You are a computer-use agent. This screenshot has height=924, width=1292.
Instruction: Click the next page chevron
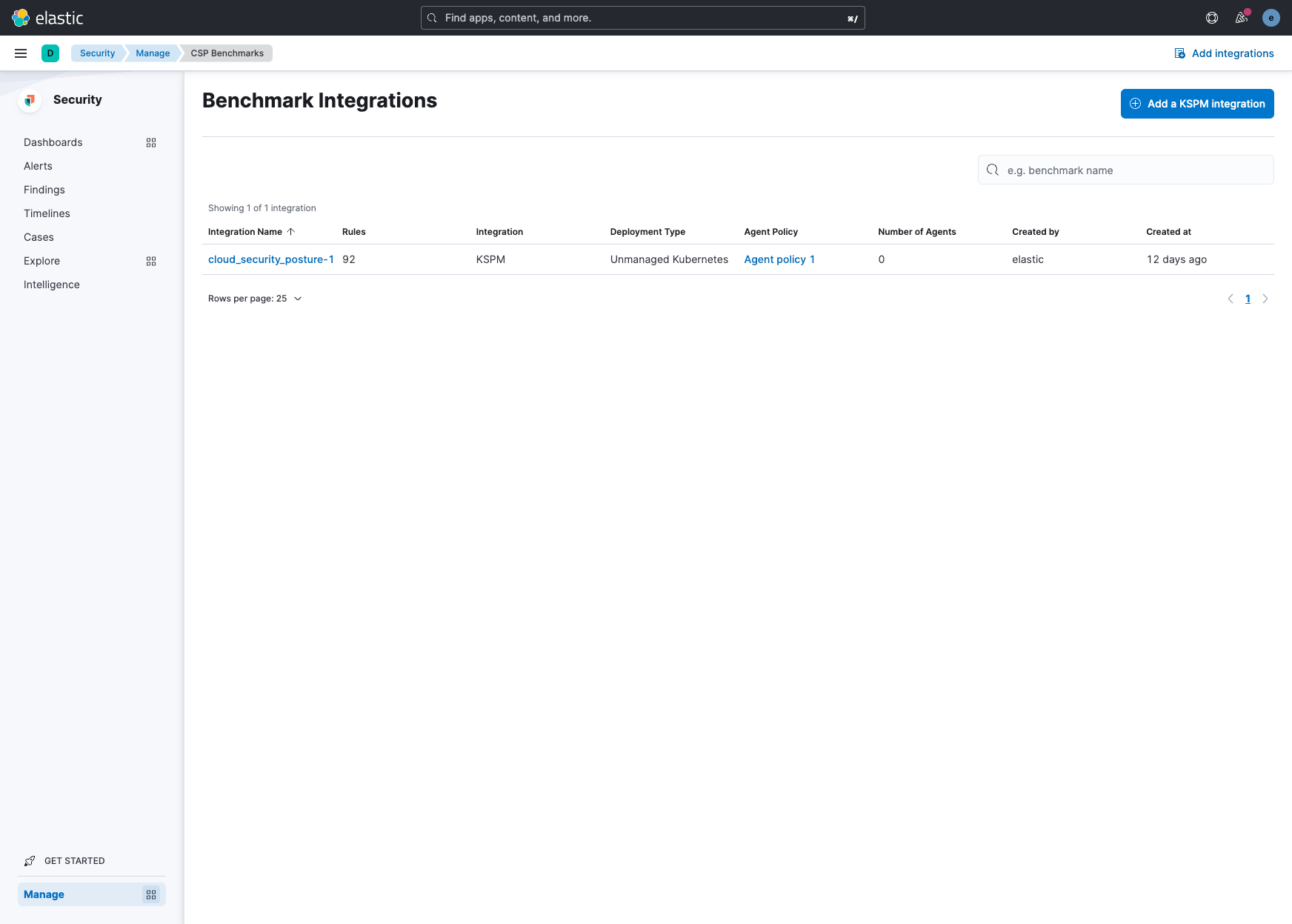1265,299
